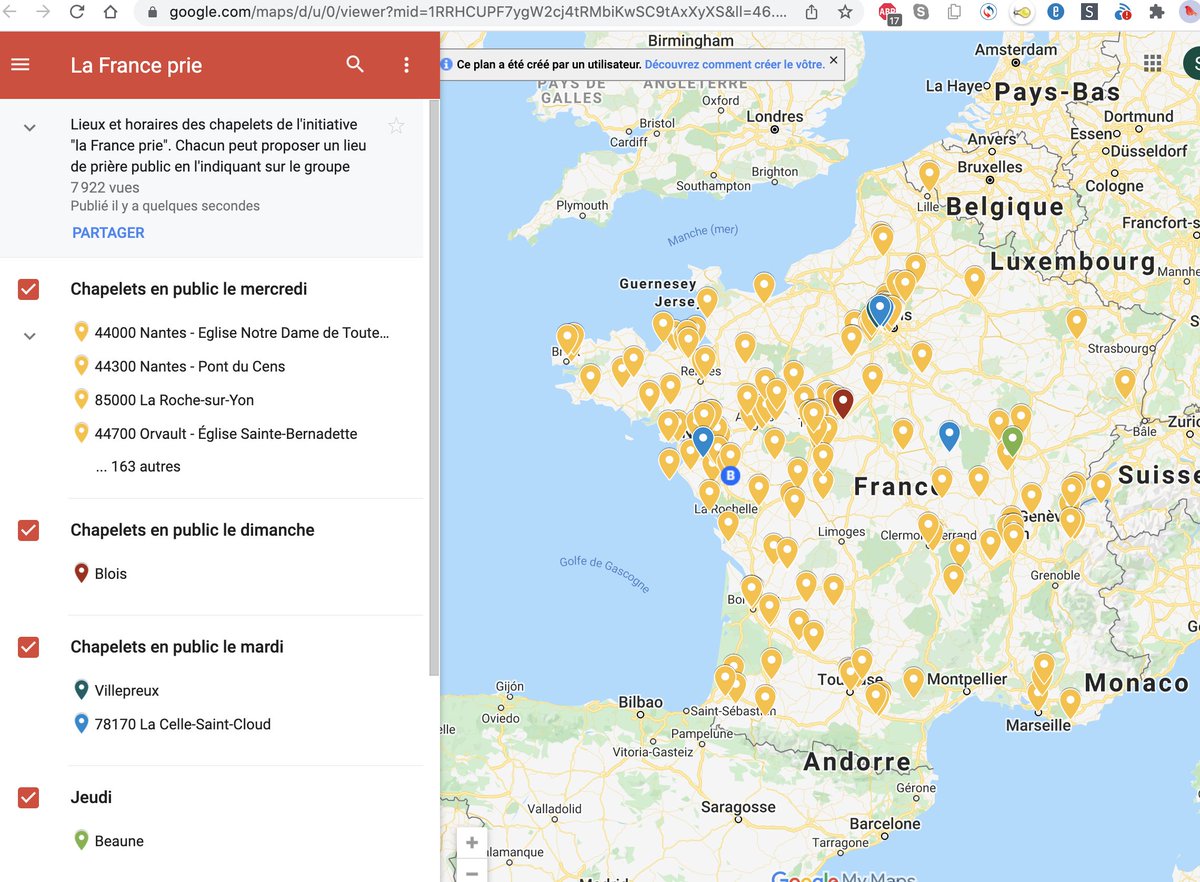Toggle the Jeudi layer checkbox
This screenshot has height=882, width=1200.
(x=28, y=798)
